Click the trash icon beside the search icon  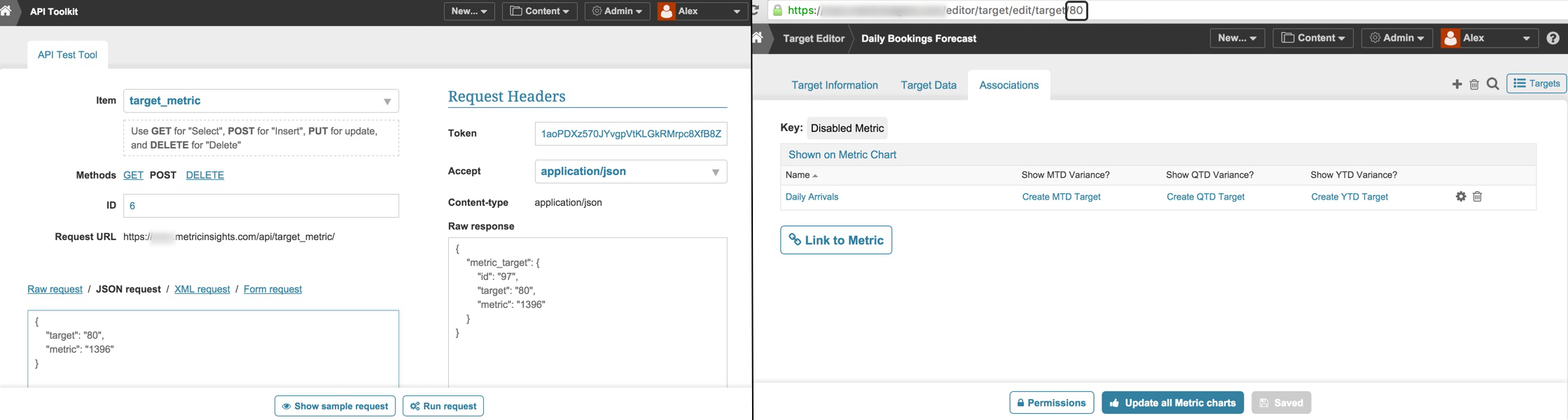tap(1474, 84)
